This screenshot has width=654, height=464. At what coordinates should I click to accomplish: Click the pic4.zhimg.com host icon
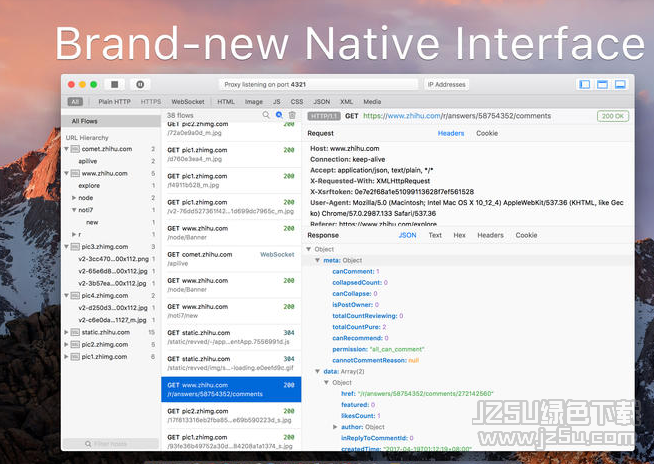point(75,295)
